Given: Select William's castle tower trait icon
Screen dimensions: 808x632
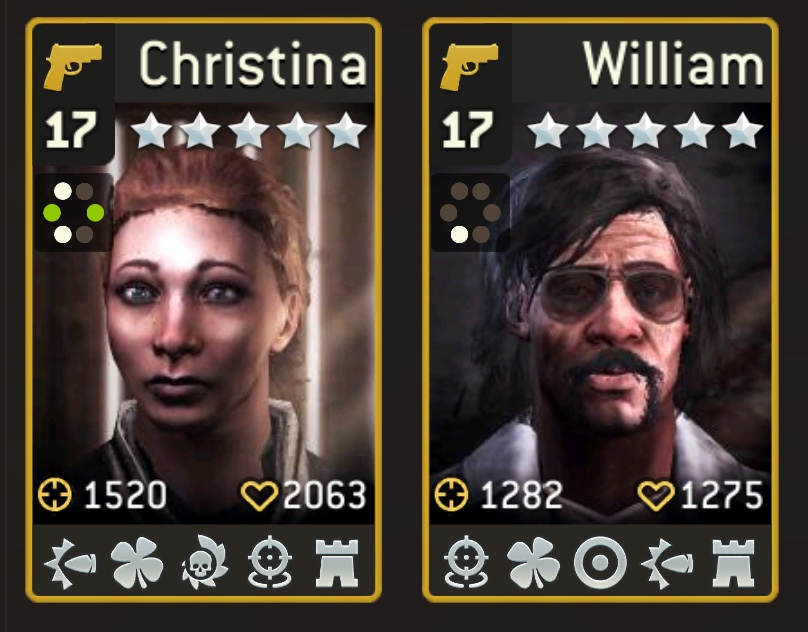Looking at the screenshot, I should [733, 563].
